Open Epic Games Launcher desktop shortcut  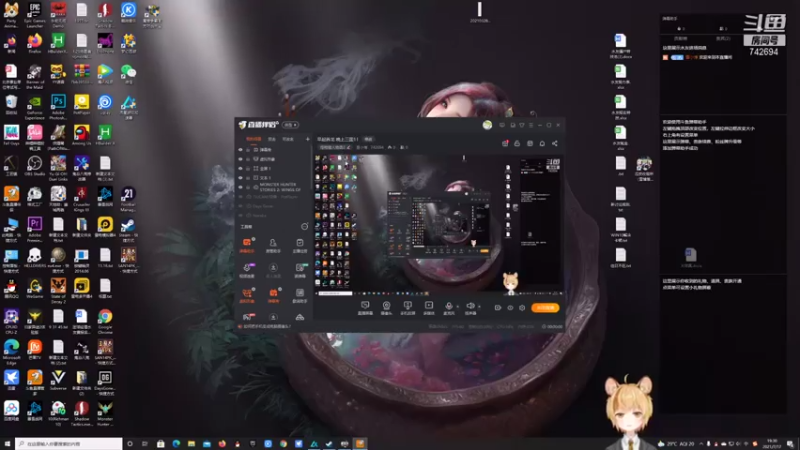35,15
